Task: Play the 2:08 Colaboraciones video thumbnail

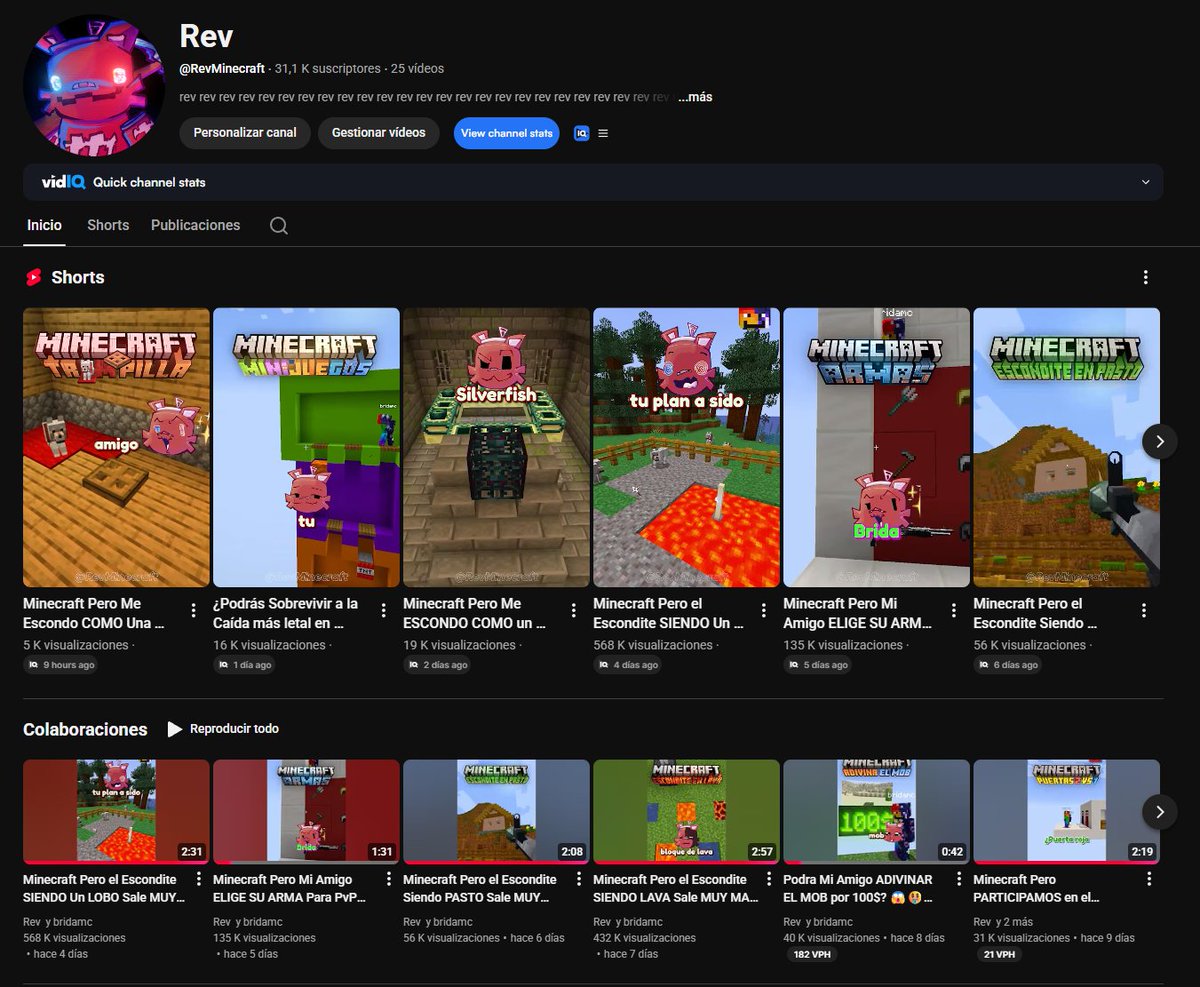Action: [x=496, y=812]
